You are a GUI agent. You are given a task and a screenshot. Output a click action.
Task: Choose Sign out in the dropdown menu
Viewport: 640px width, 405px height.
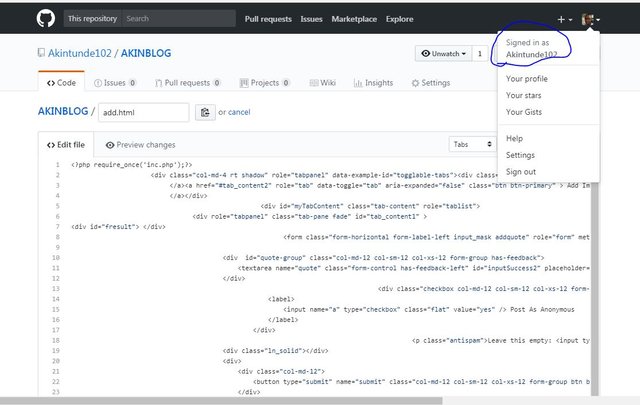tap(521, 171)
